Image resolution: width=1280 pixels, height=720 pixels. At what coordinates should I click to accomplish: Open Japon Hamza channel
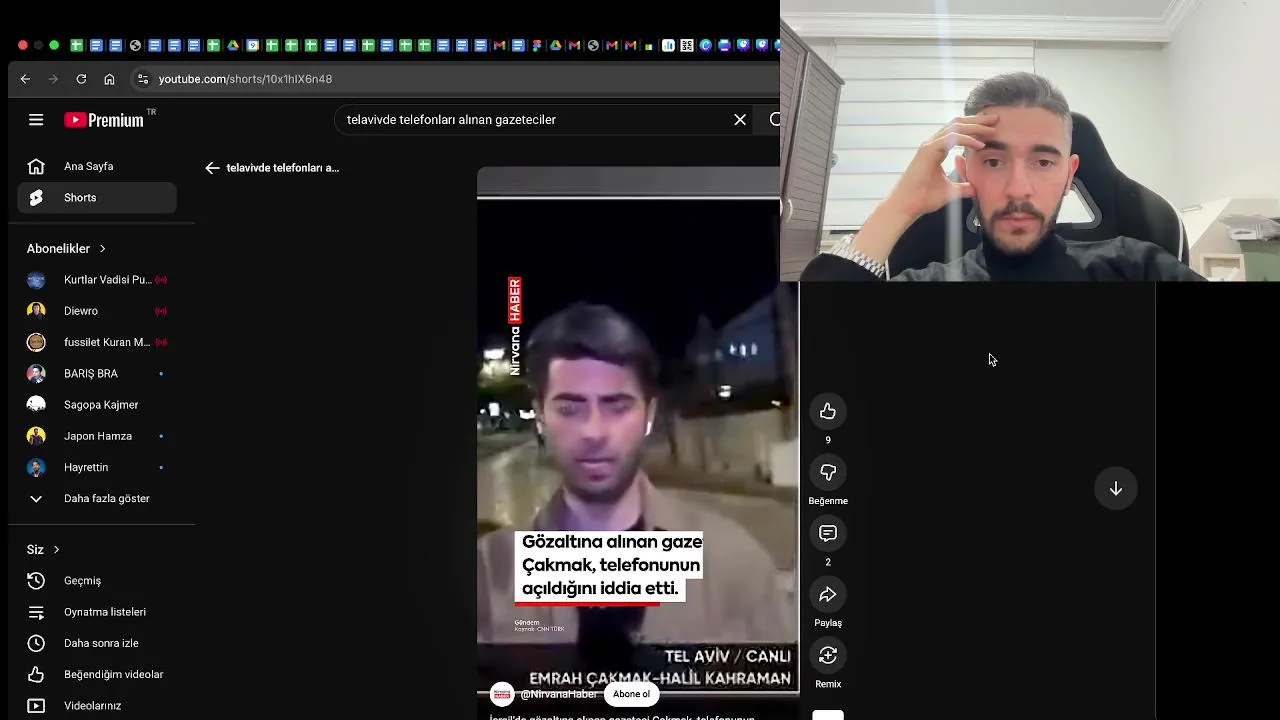point(97,436)
